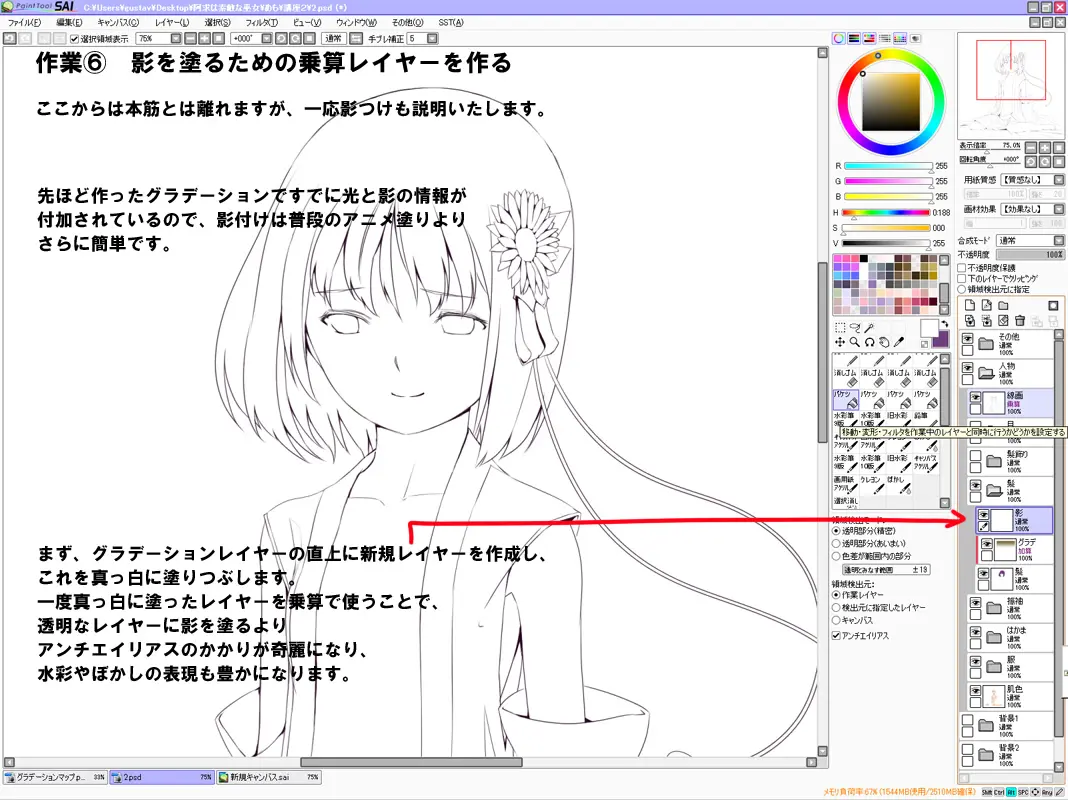The height and width of the screenshot is (800, 1068).
Task: Select 検出元に指定したレイヤー radio option
Action: click(x=836, y=607)
